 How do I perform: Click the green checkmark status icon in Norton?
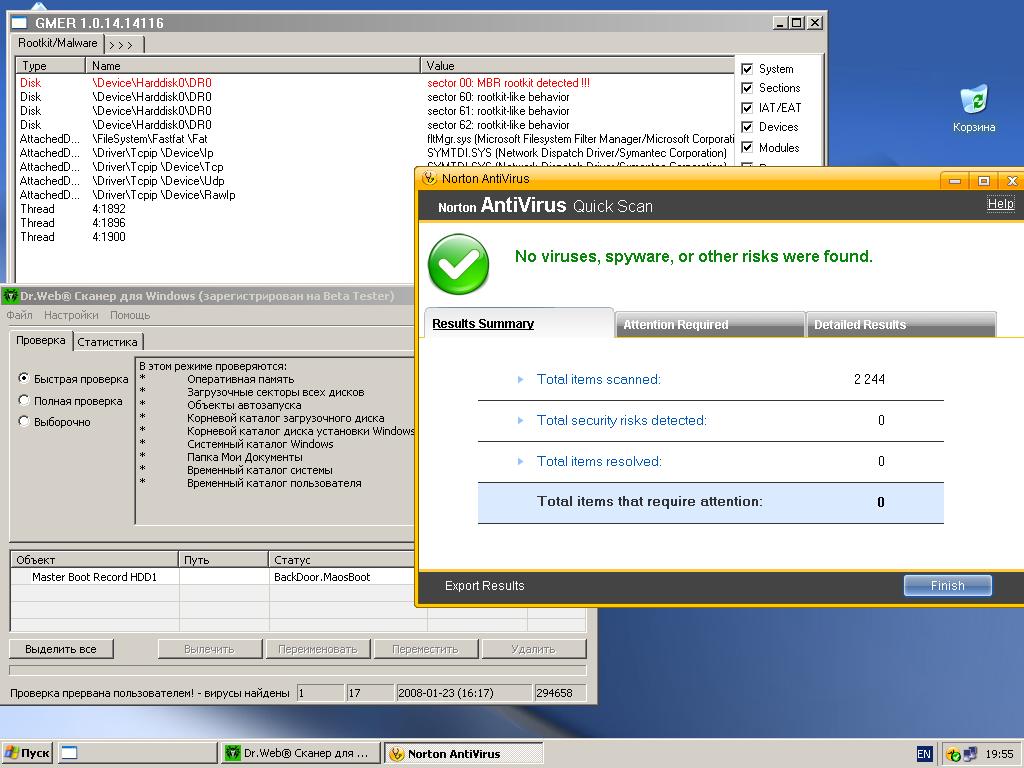pos(458,264)
